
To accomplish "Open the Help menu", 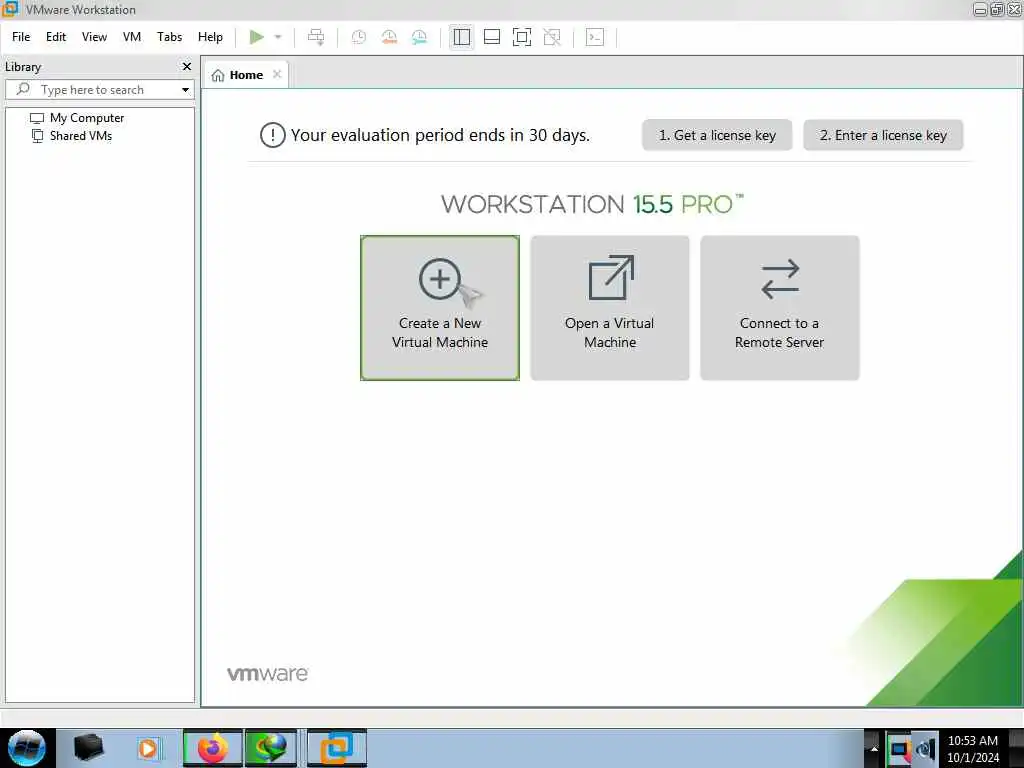I will point(210,37).
